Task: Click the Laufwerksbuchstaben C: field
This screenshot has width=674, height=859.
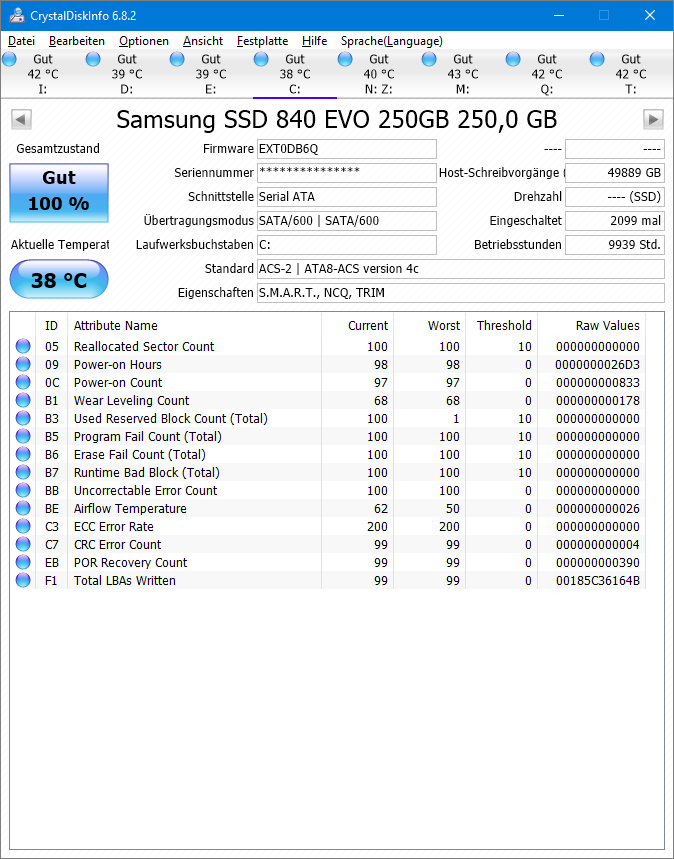Action: pos(347,245)
